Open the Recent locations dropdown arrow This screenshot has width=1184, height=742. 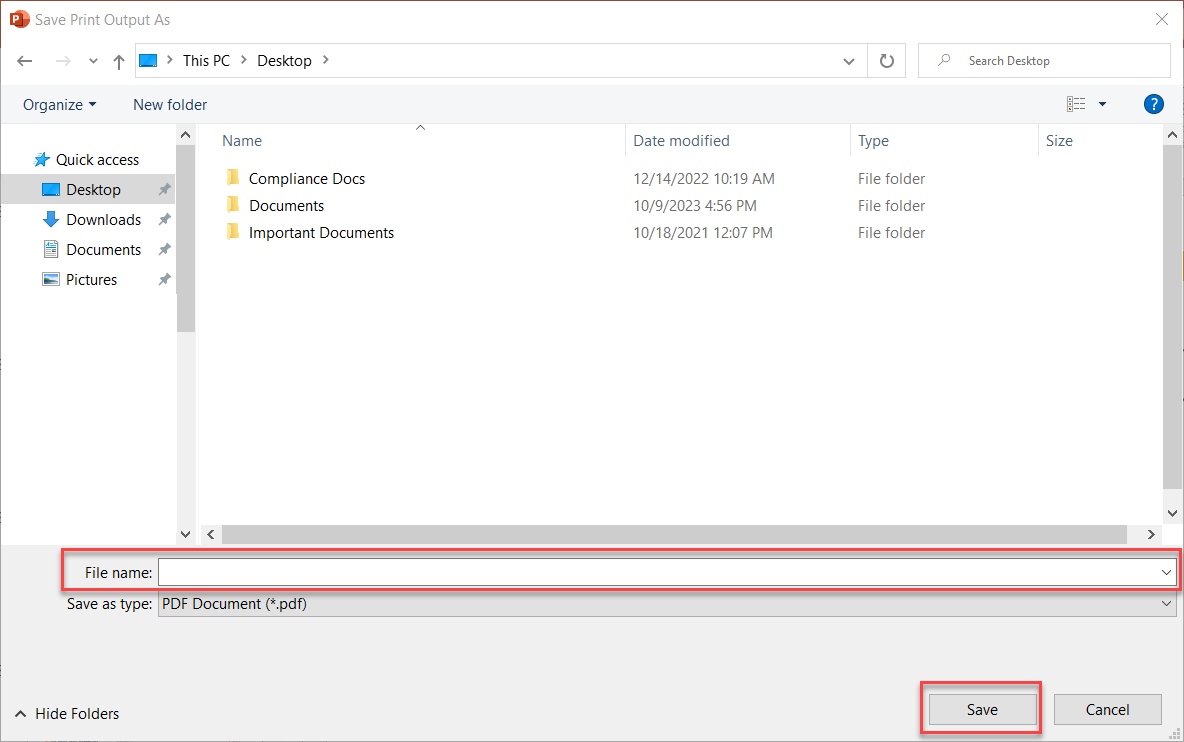[x=93, y=61]
